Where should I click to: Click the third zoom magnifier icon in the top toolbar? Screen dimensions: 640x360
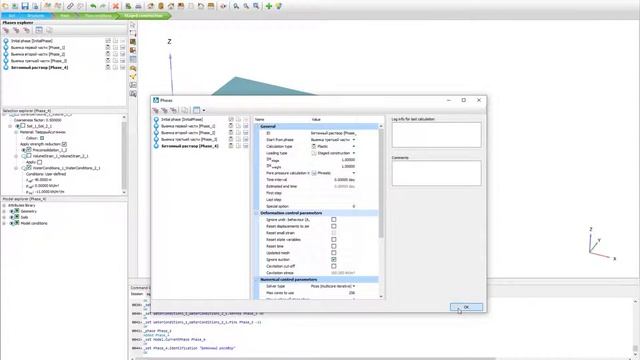[x=256, y=6]
